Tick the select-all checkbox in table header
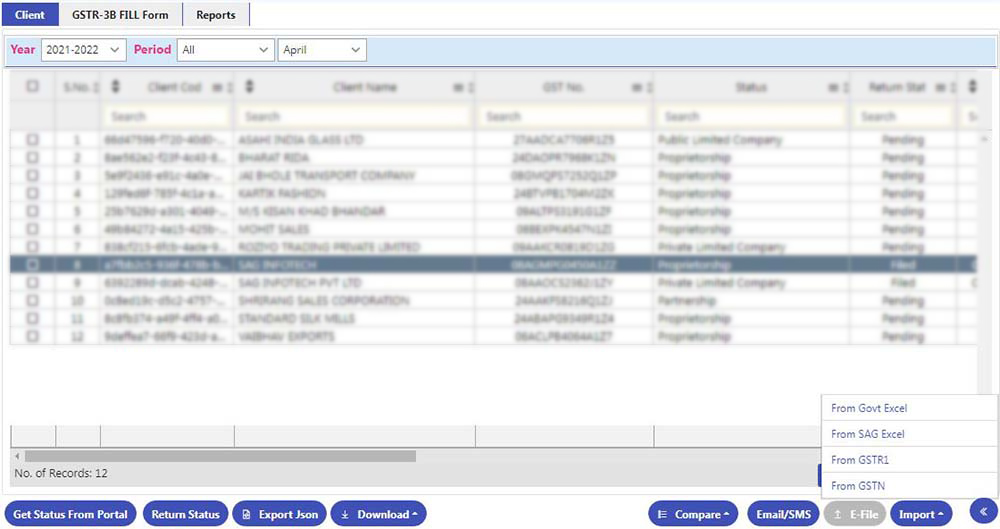Image resolution: width=1000 pixels, height=529 pixels. coord(32,87)
